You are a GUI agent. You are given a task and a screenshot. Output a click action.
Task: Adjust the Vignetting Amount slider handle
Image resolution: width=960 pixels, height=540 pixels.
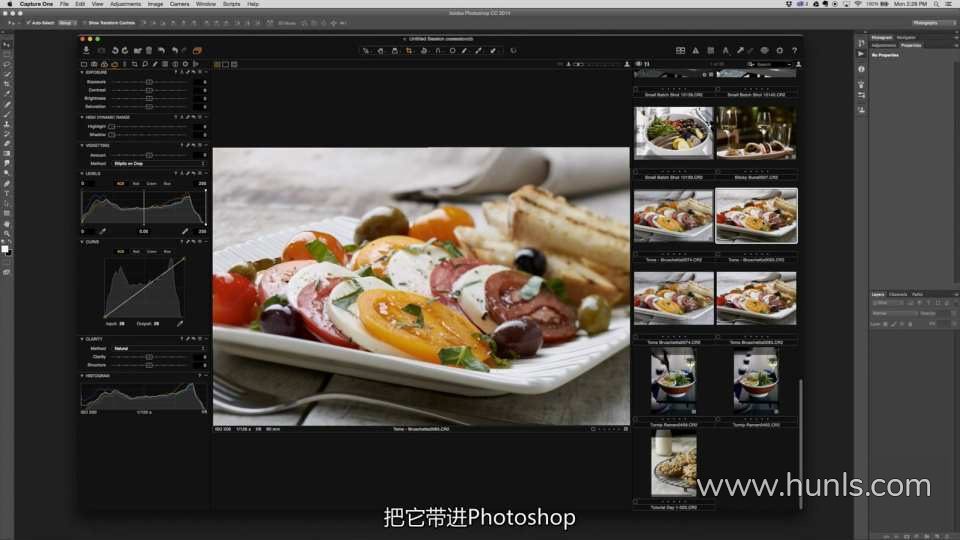[149, 156]
